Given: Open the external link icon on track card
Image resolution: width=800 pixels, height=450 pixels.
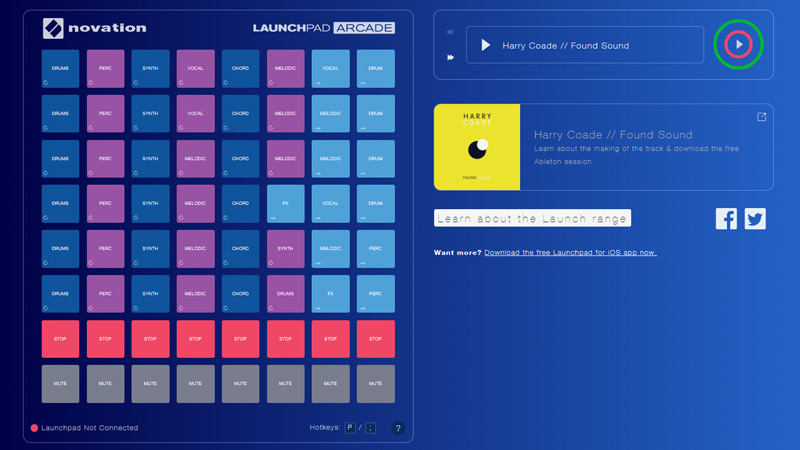Looking at the screenshot, I should [x=761, y=117].
